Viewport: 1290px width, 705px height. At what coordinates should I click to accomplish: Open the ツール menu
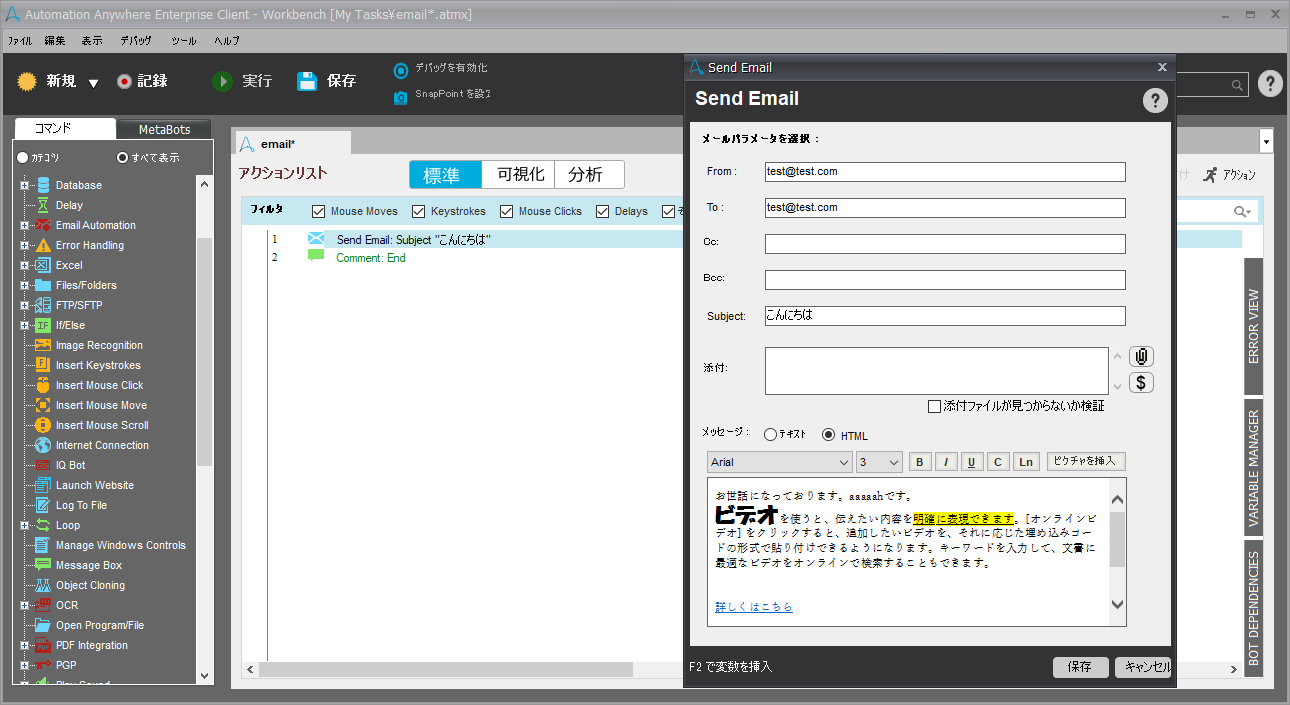coord(183,41)
